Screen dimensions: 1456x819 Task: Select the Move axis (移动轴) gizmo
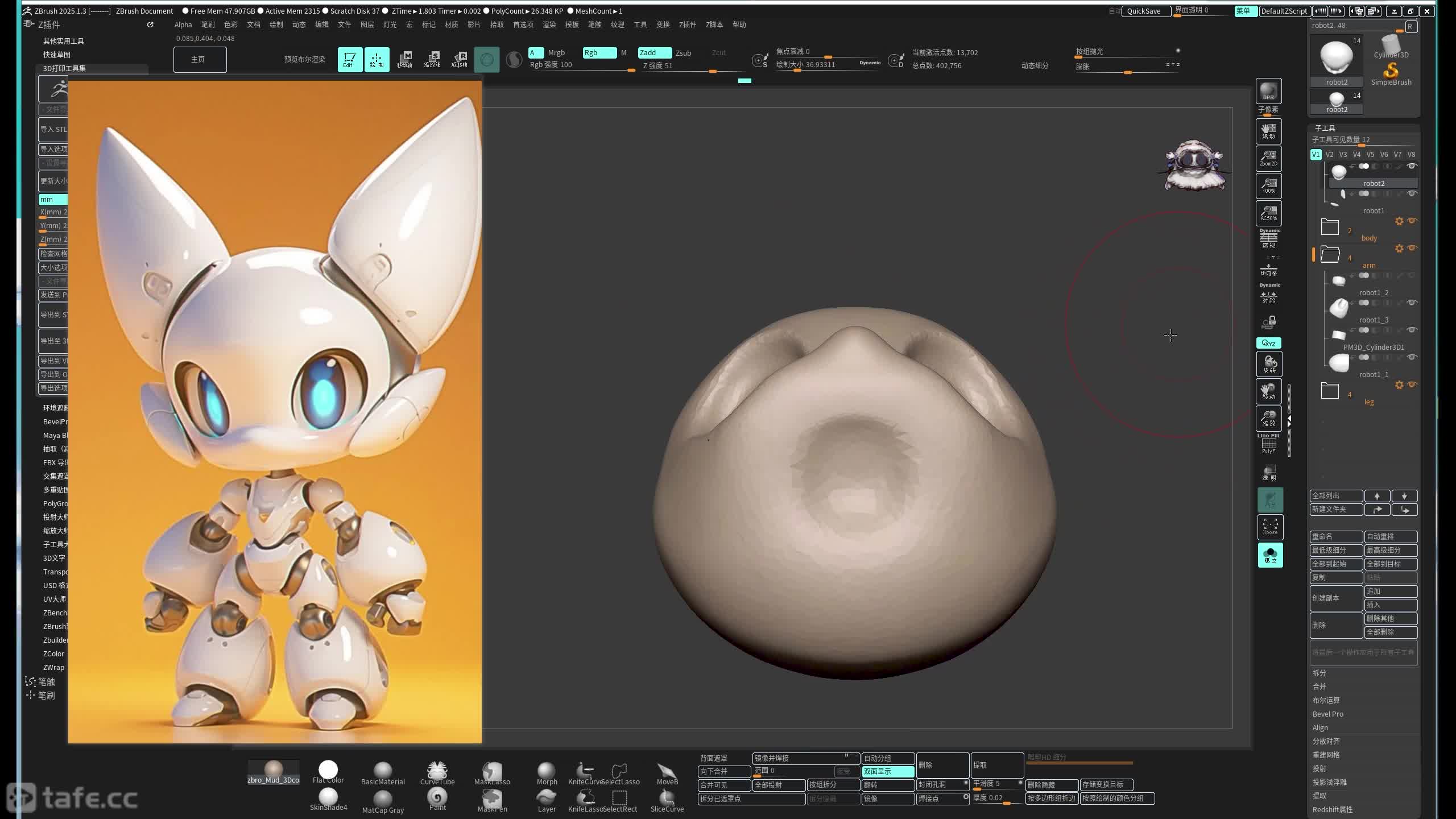click(x=404, y=59)
